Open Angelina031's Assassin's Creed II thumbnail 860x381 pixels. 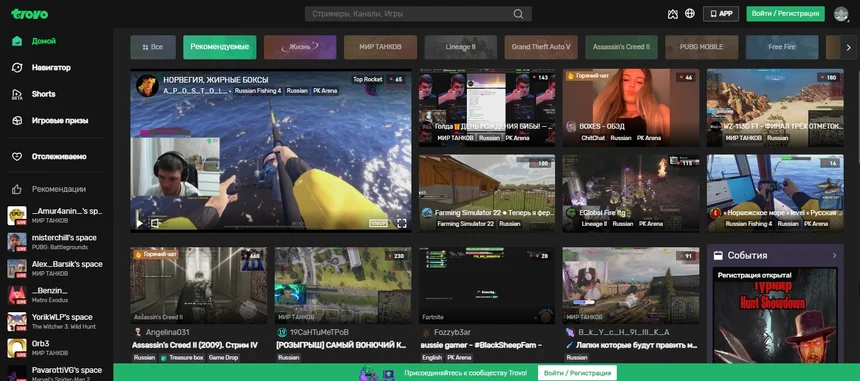pos(199,285)
